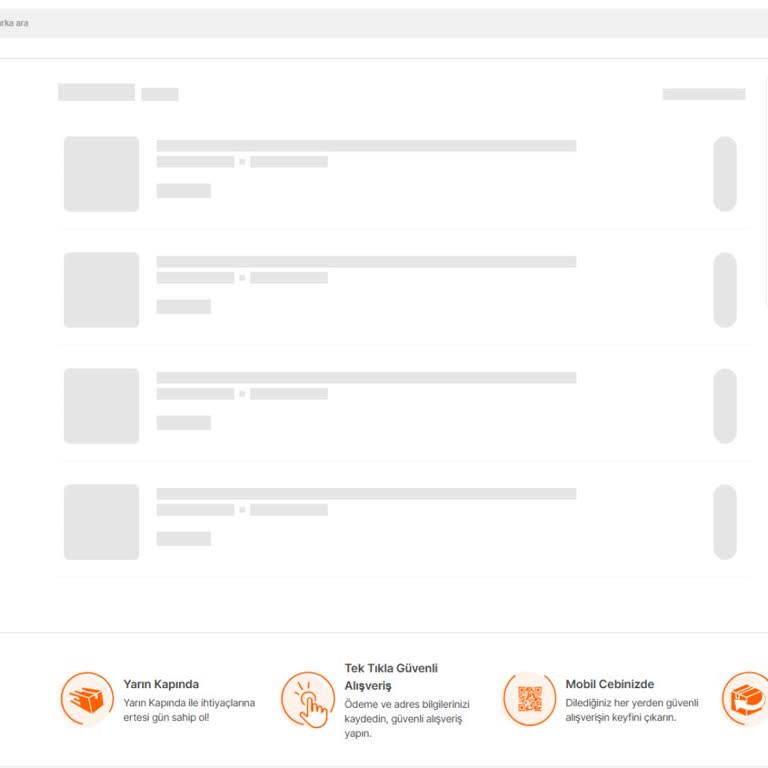This screenshot has width=768, height=768.
Task: Click the Mobil Cebinizde QR code icon
Action: tap(529, 698)
